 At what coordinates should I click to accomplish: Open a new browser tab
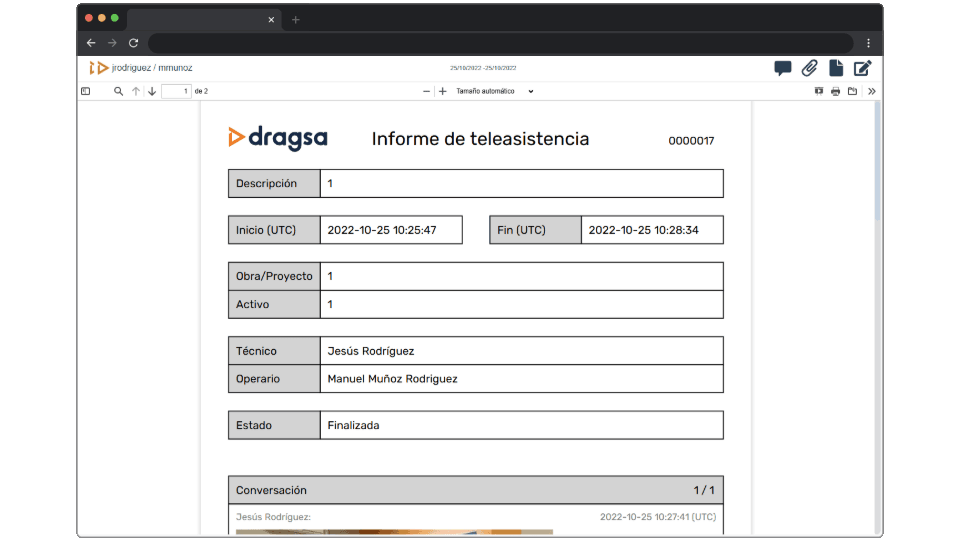[x=296, y=20]
